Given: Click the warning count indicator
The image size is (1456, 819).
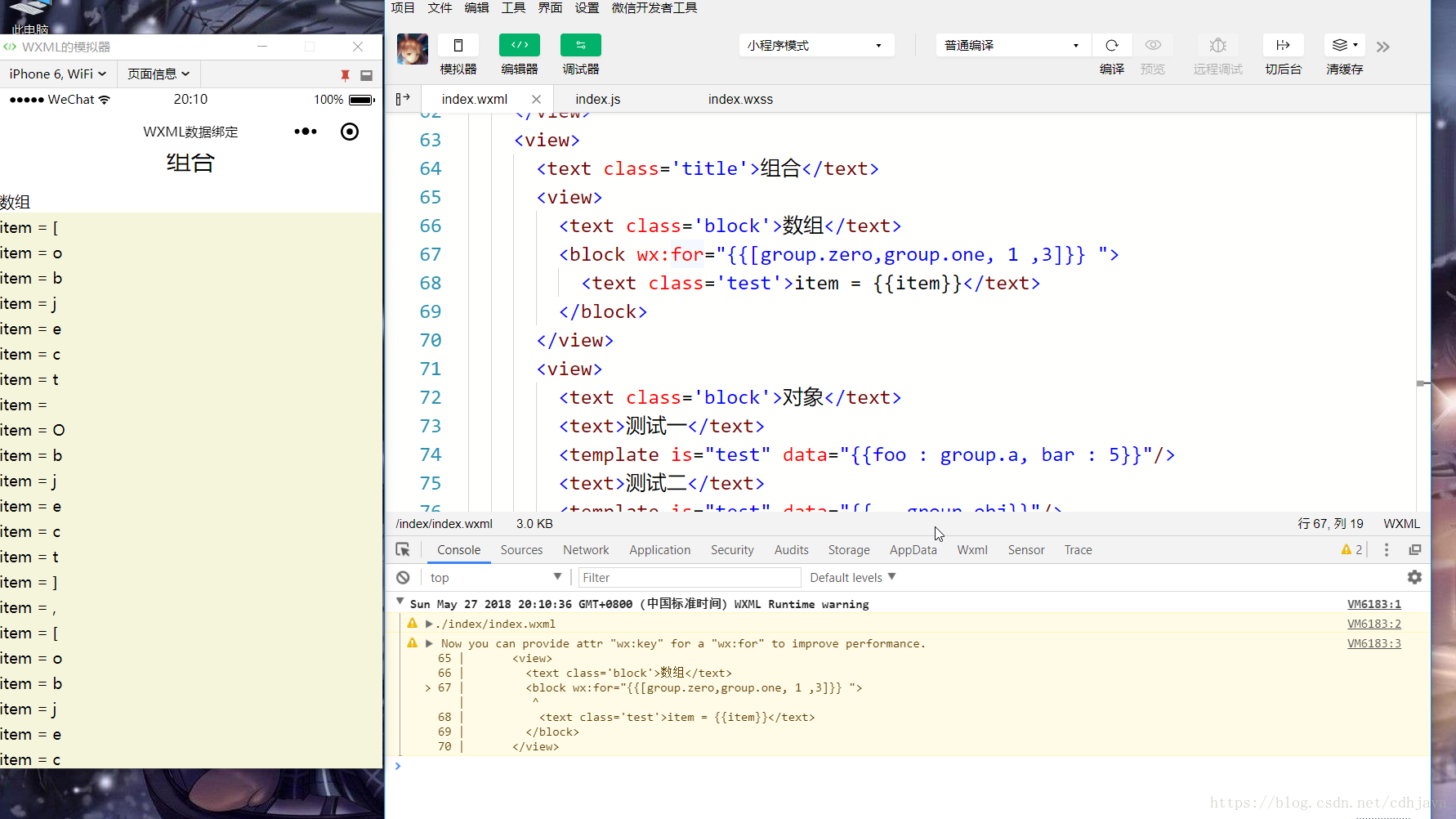Looking at the screenshot, I should [x=1352, y=550].
